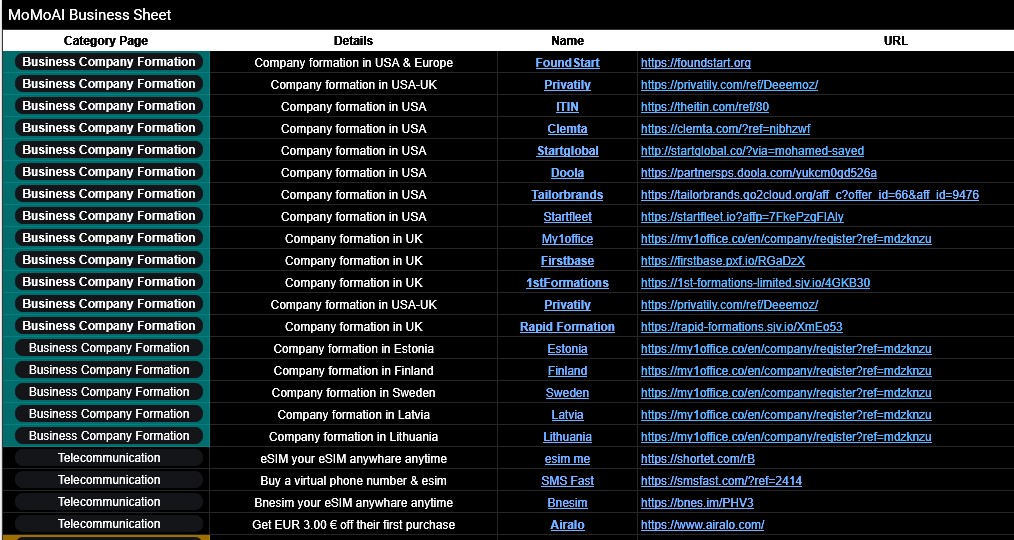Viewport: 1014px width, 540px height.
Task: Follow the Tailorbrands name link
Action: tap(567, 195)
